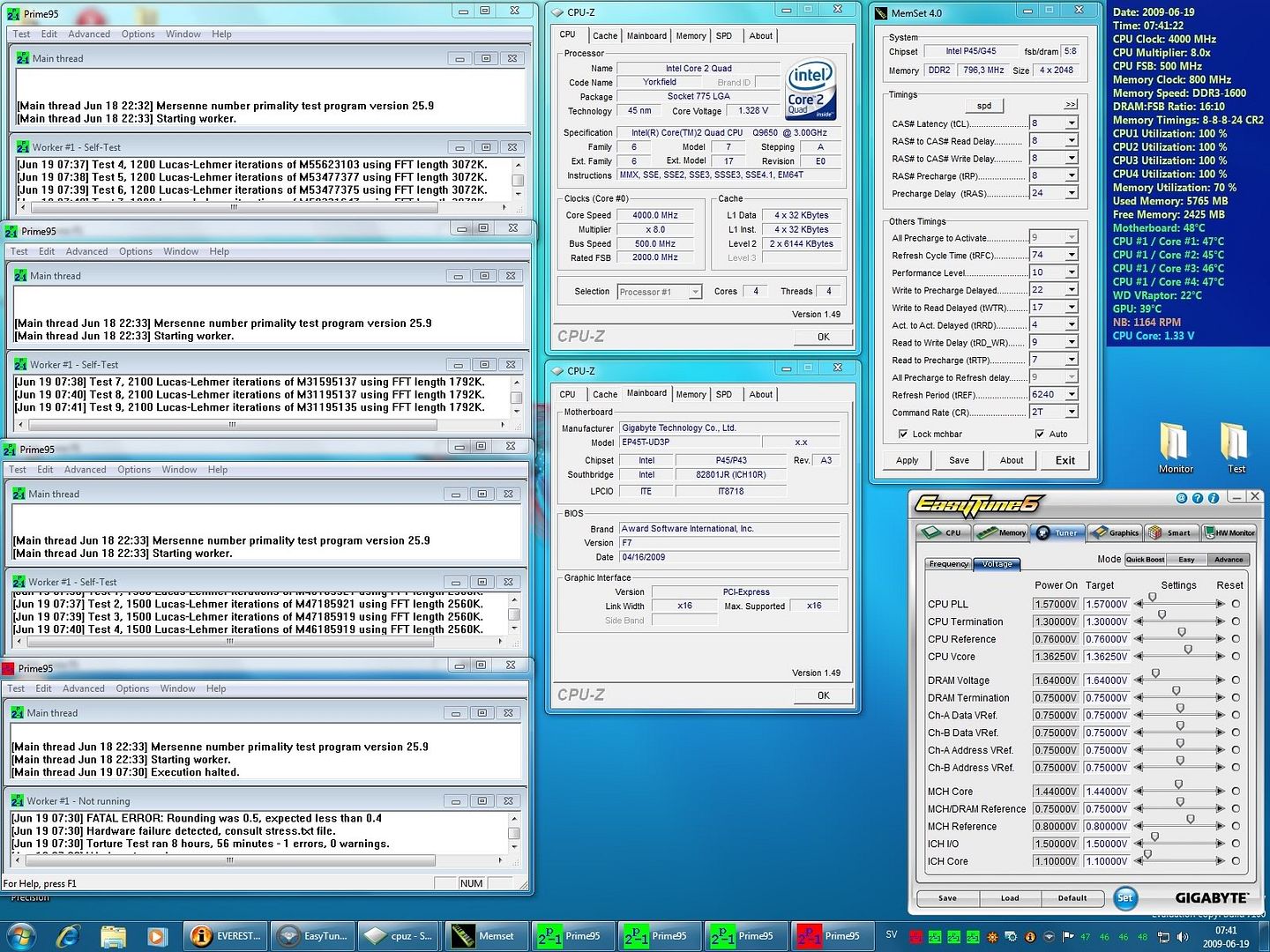Open the EasyTune6 CPU tab icon
1270x952 pixels.
point(943,532)
